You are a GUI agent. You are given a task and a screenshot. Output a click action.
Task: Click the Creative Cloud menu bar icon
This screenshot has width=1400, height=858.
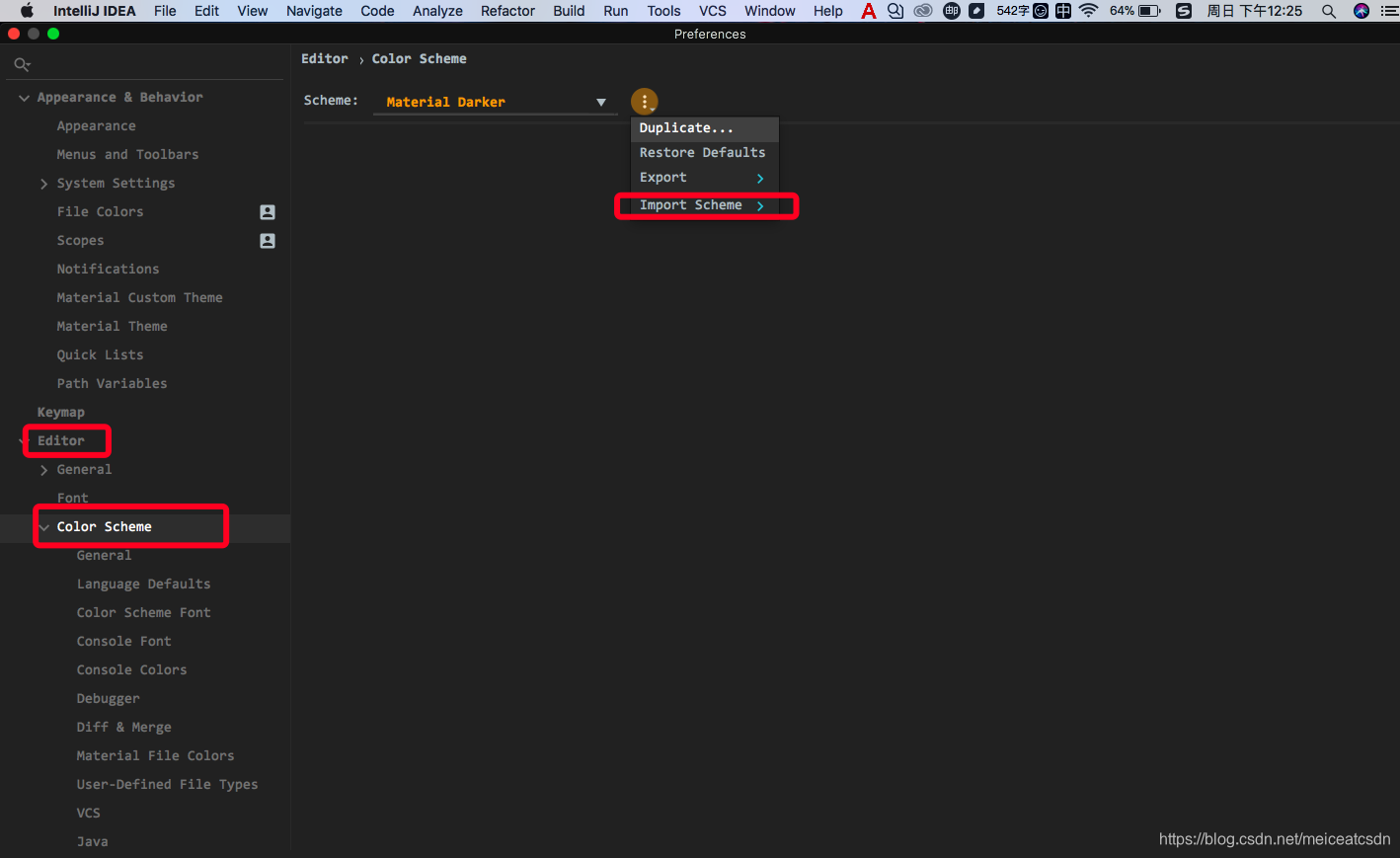pyautogui.click(x=923, y=11)
